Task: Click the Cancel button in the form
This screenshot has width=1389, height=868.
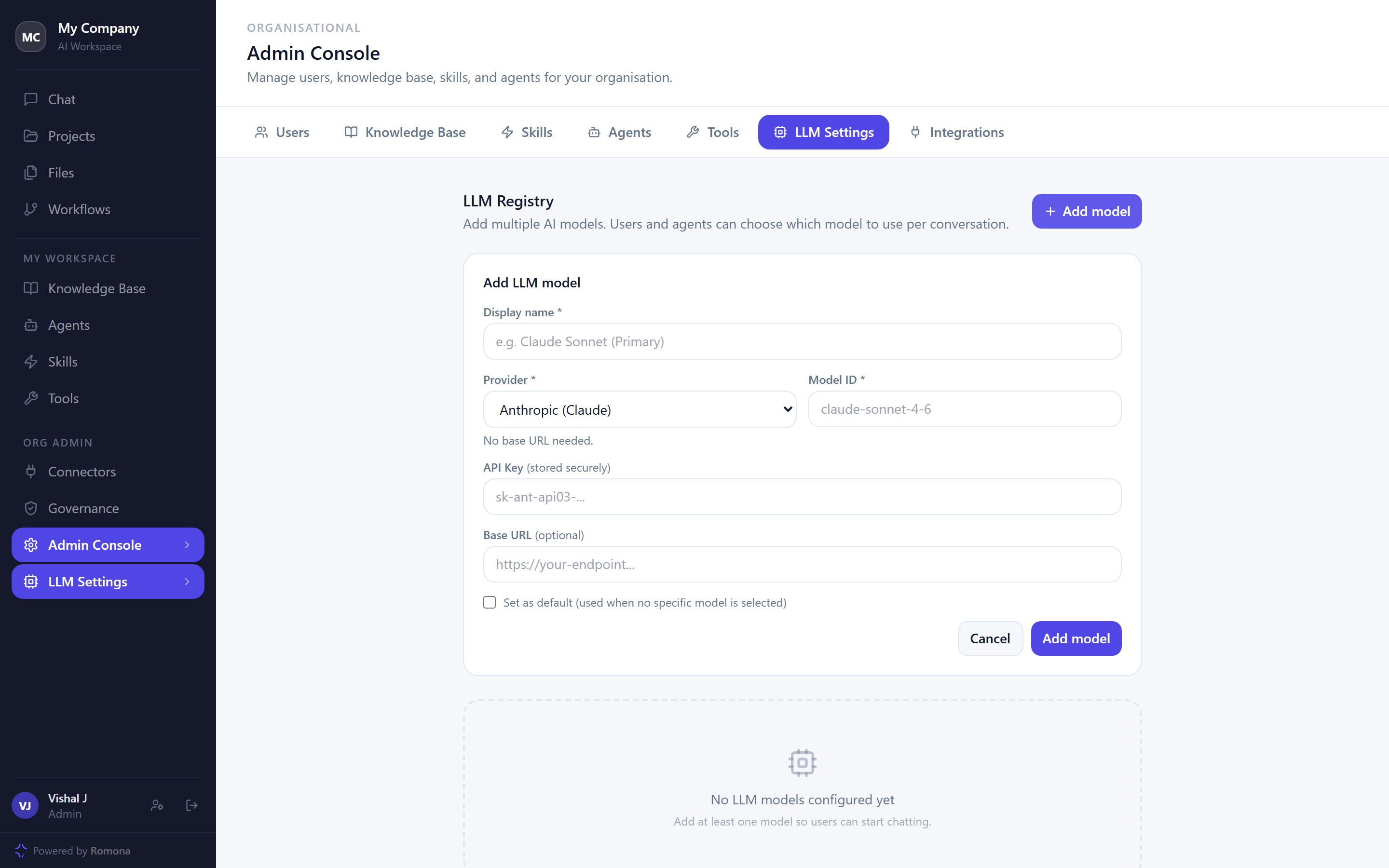Action: pyautogui.click(x=990, y=638)
